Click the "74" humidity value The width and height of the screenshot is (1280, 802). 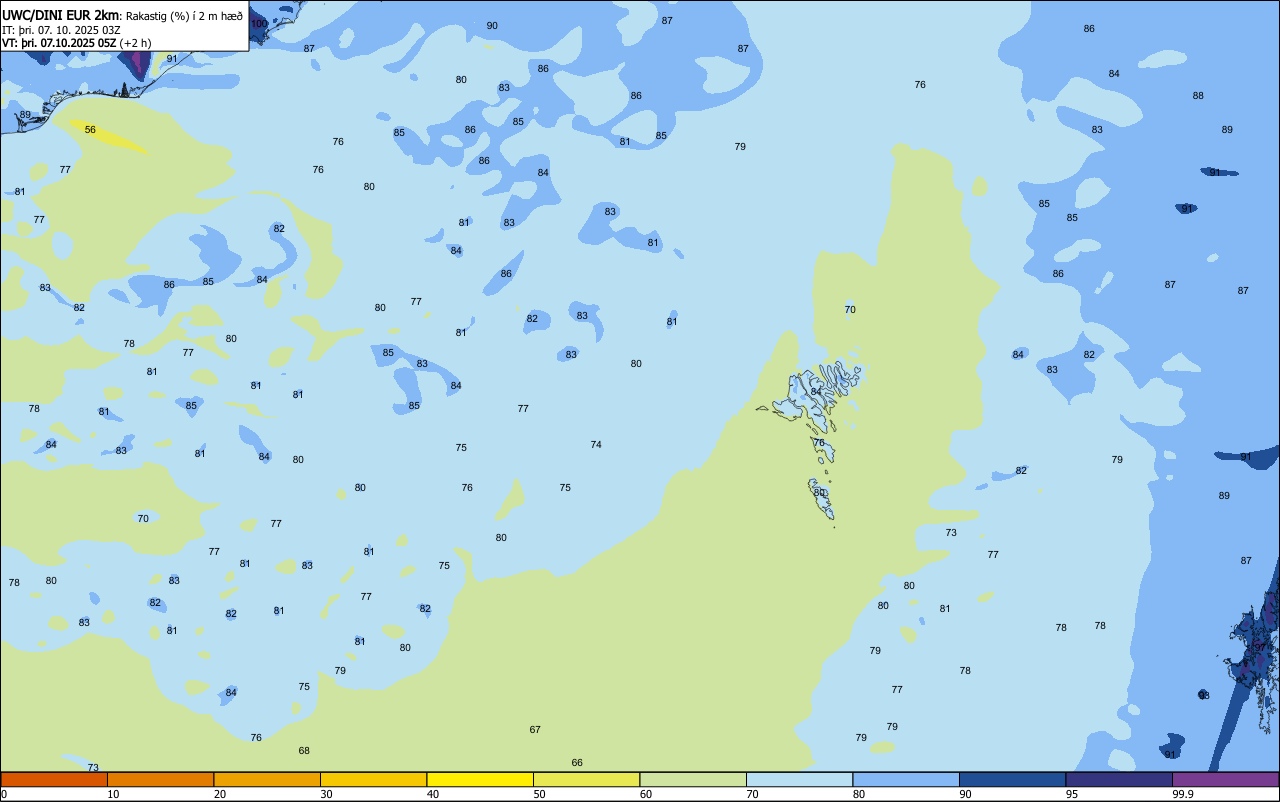pyautogui.click(x=596, y=445)
